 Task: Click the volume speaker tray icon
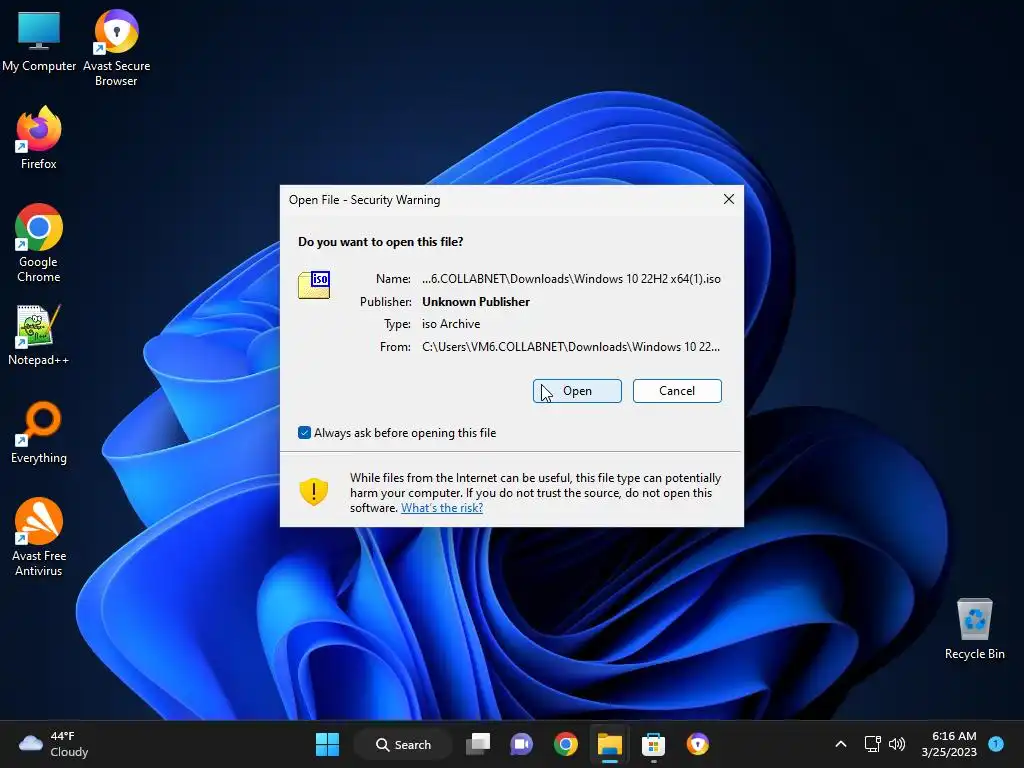[x=897, y=744]
